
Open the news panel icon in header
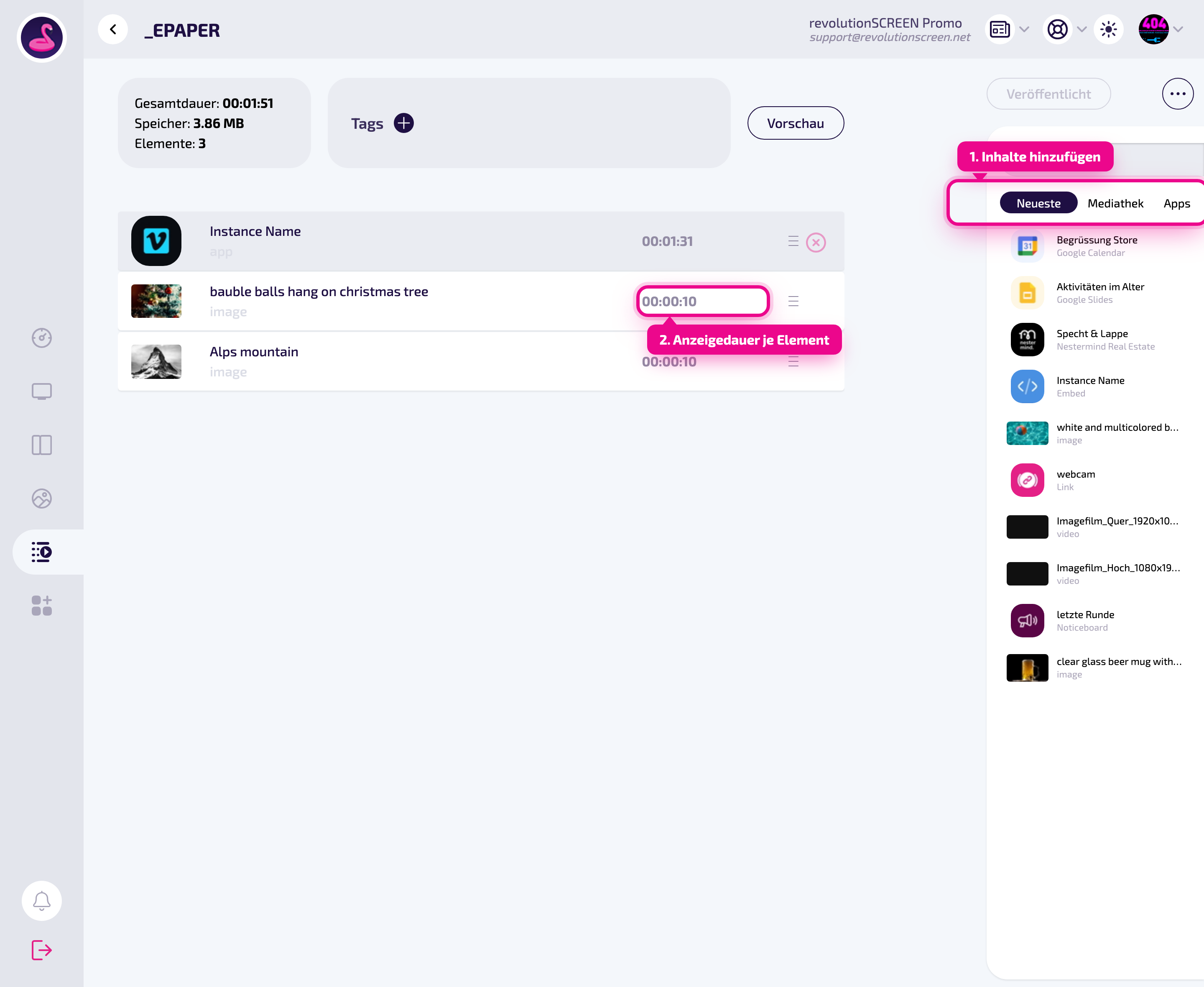click(1000, 30)
